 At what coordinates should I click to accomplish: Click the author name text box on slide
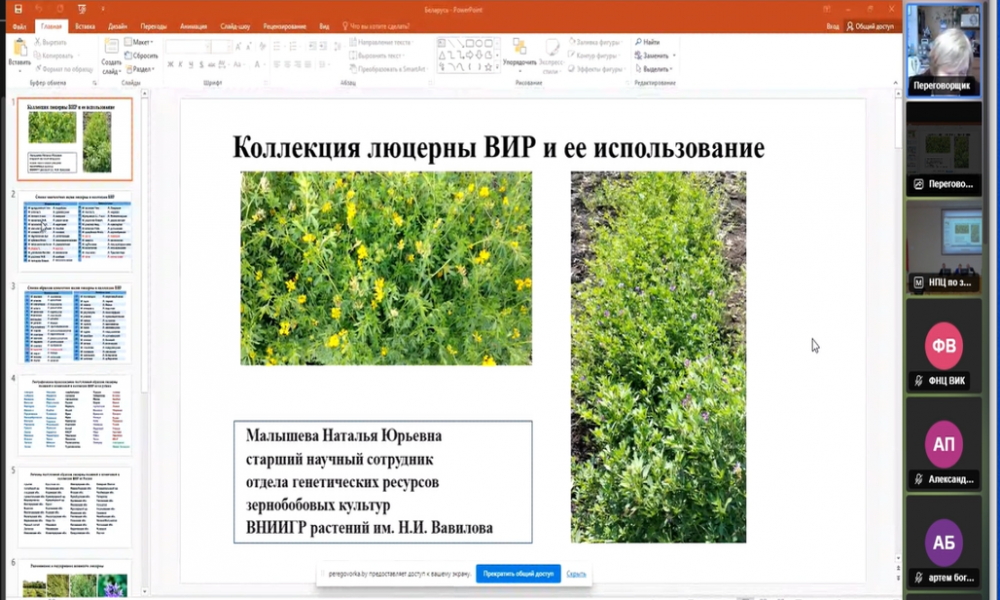[383, 482]
